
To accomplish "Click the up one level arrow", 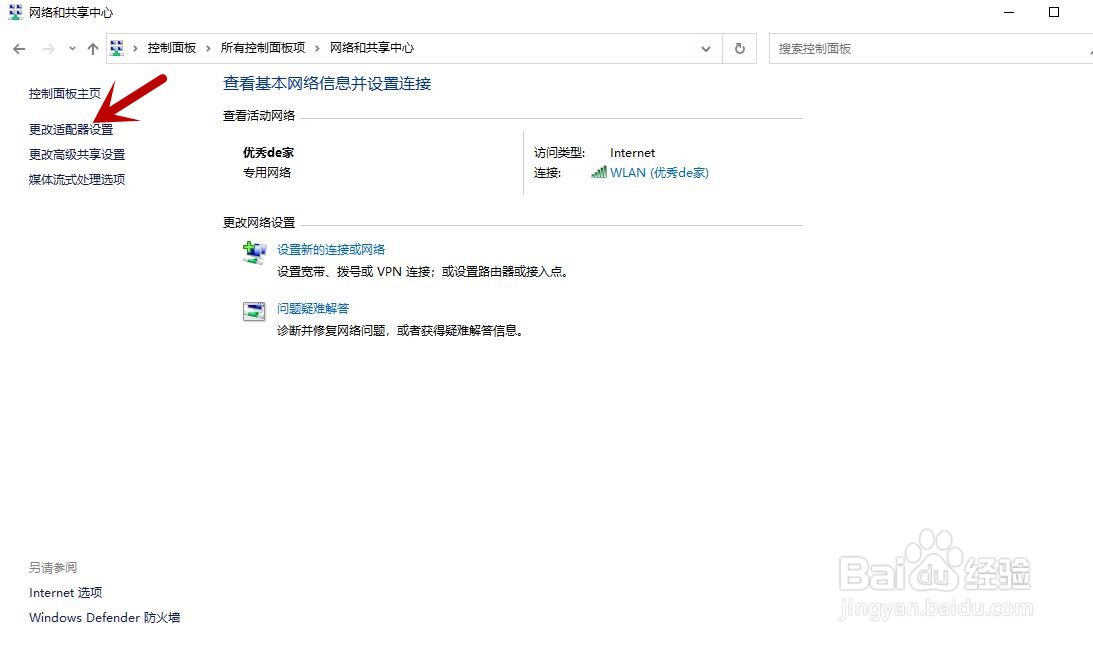I will click(x=92, y=48).
